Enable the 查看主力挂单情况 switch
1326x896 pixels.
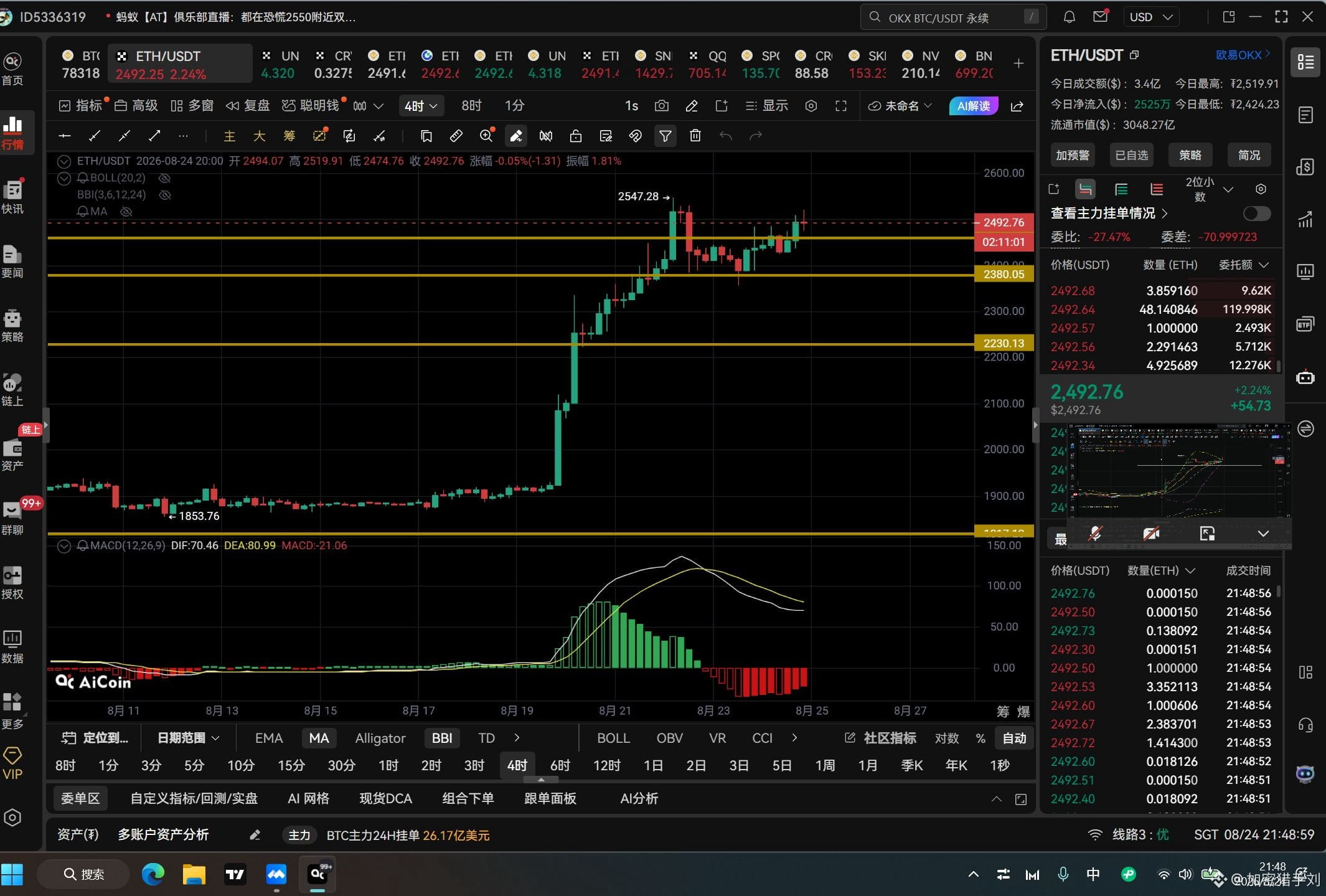[1256, 214]
